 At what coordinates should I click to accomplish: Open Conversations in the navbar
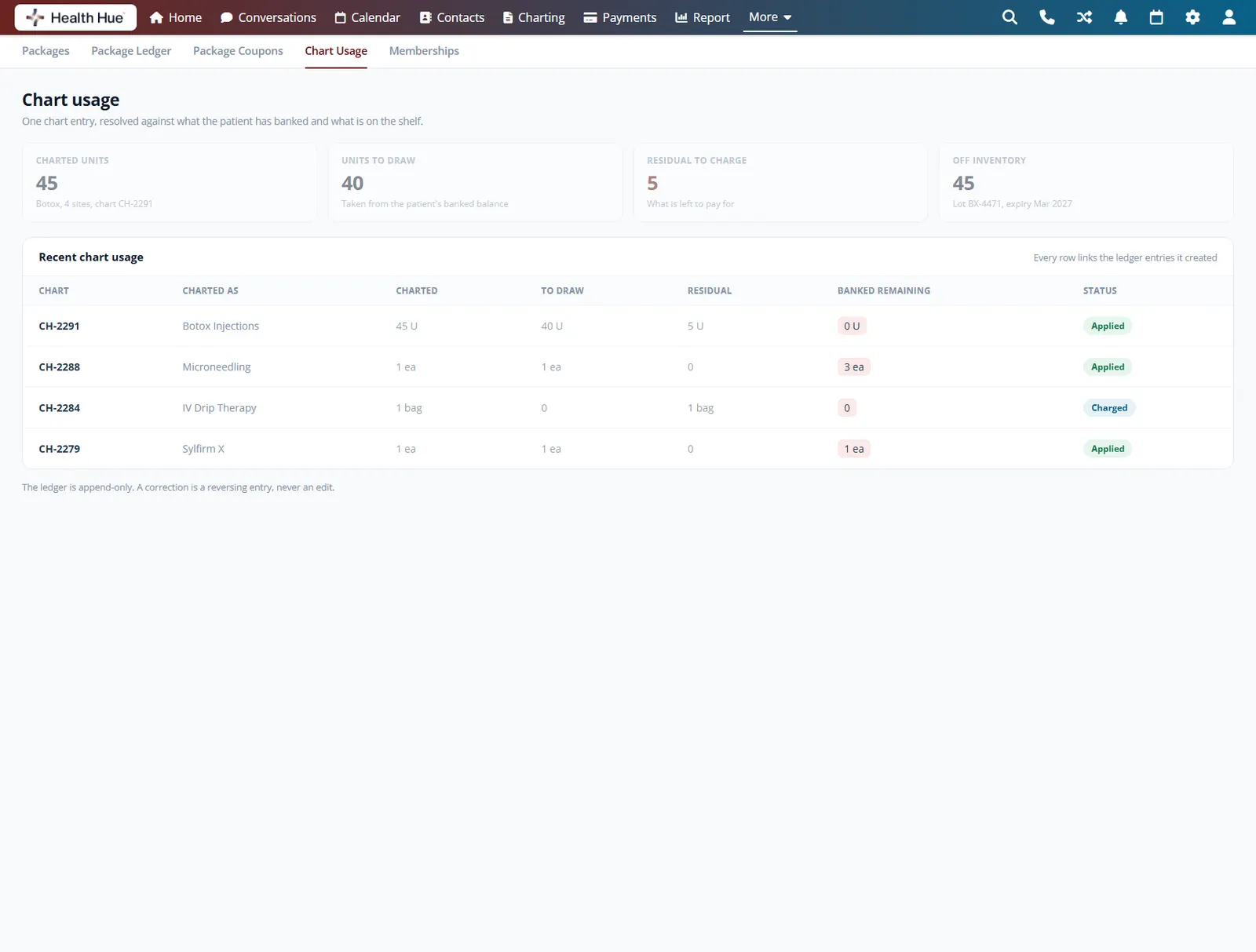268,17
